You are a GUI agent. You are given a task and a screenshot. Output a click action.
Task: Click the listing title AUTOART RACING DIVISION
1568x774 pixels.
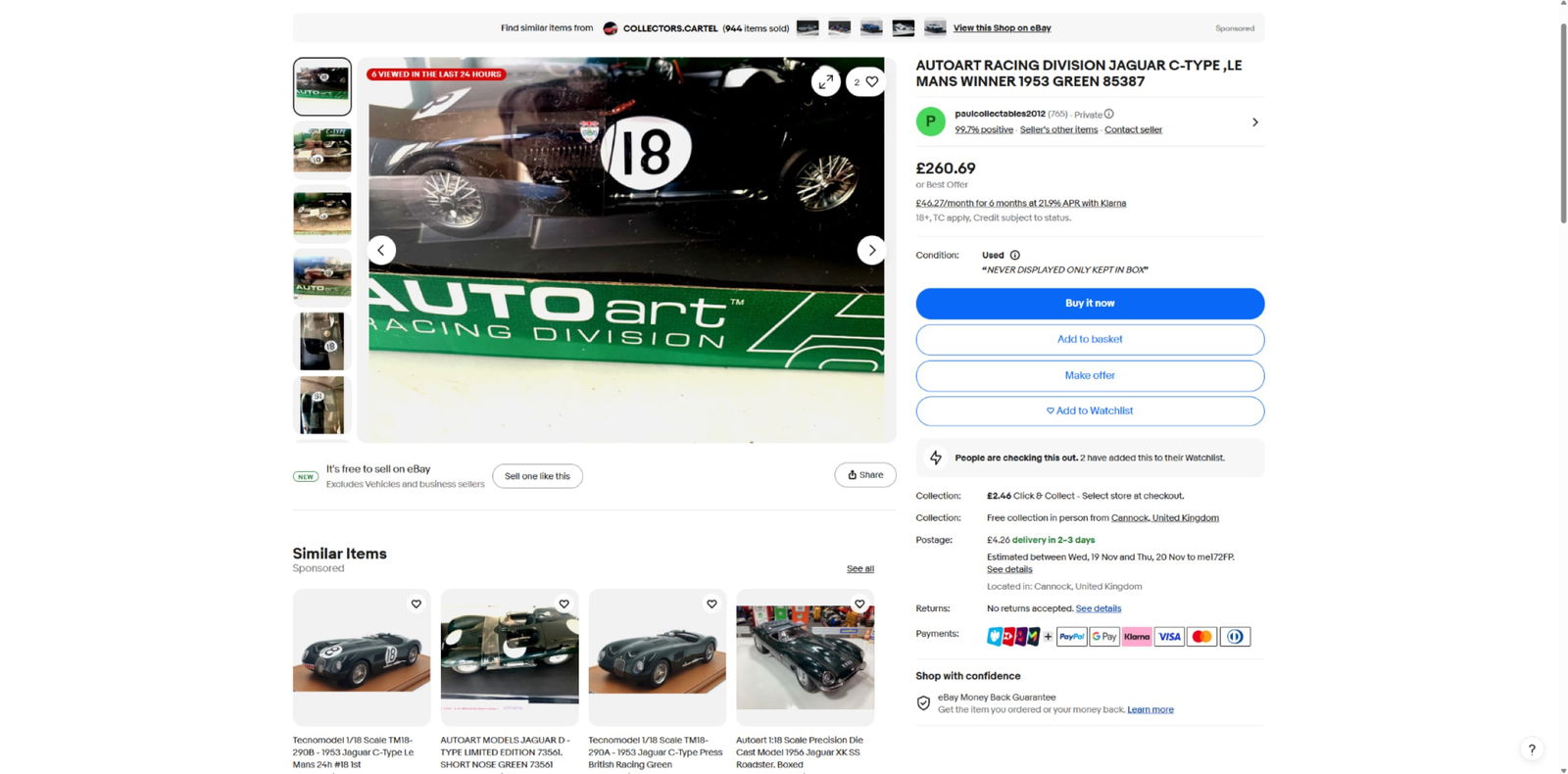(x=1079, y=73)
